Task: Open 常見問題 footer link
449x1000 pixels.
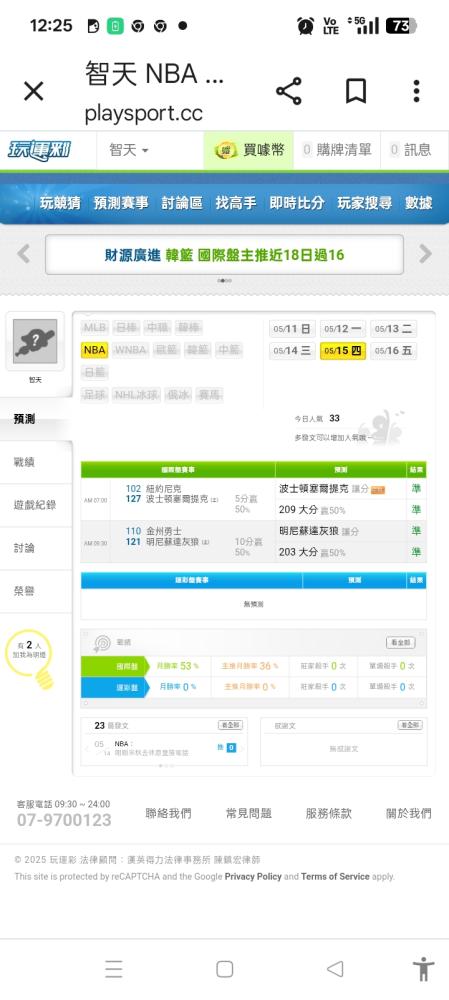Action: pos(249,813)
